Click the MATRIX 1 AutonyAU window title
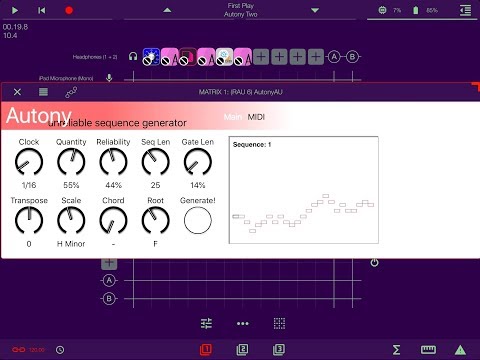Image resolution: width=480 pixels, height=360 pixels. click(240, 92)
